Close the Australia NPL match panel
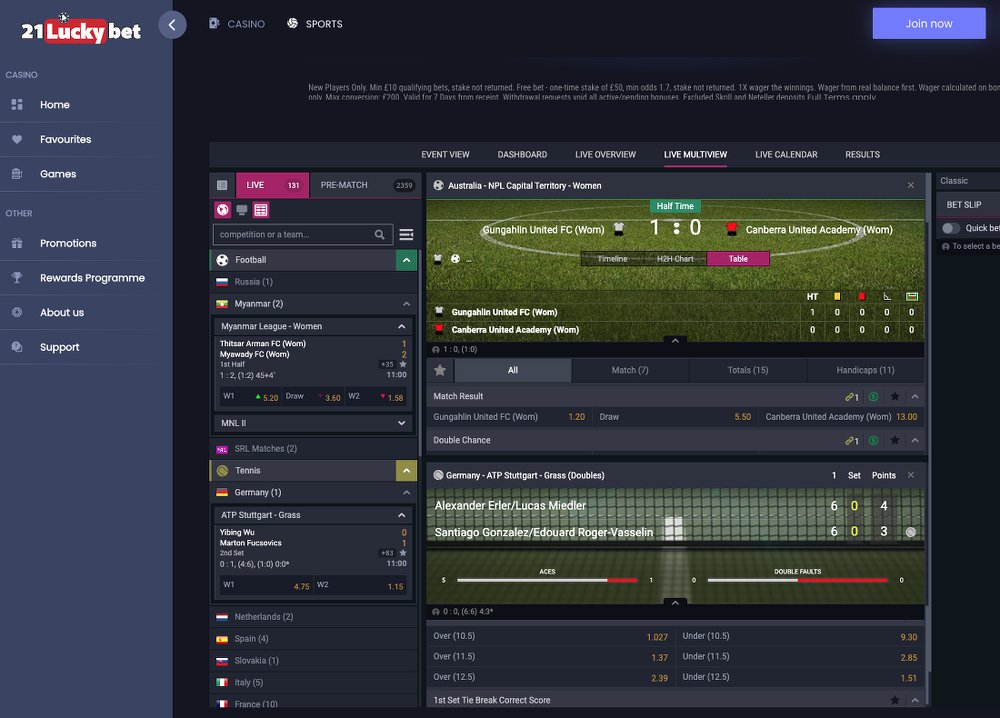The width and height of the screenshot is (1000, 718). [911, 185]
